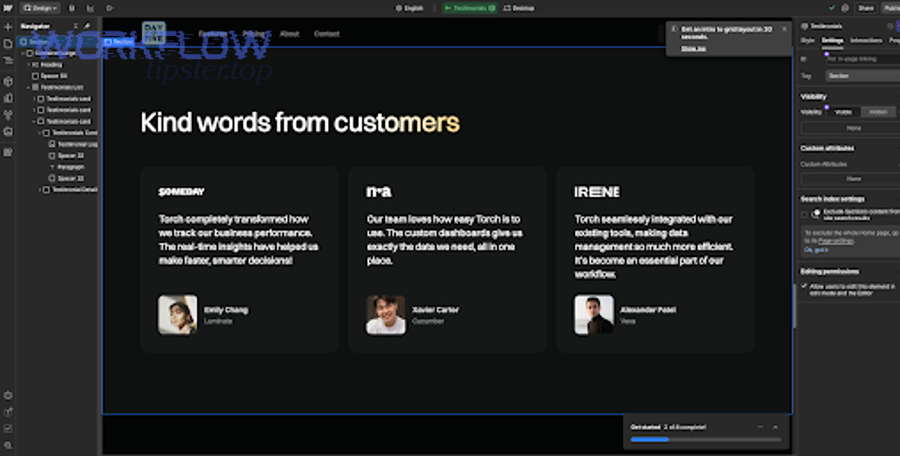Switch to the Style tab
This screenshot has height=456, width=900.
click(808, 41)
